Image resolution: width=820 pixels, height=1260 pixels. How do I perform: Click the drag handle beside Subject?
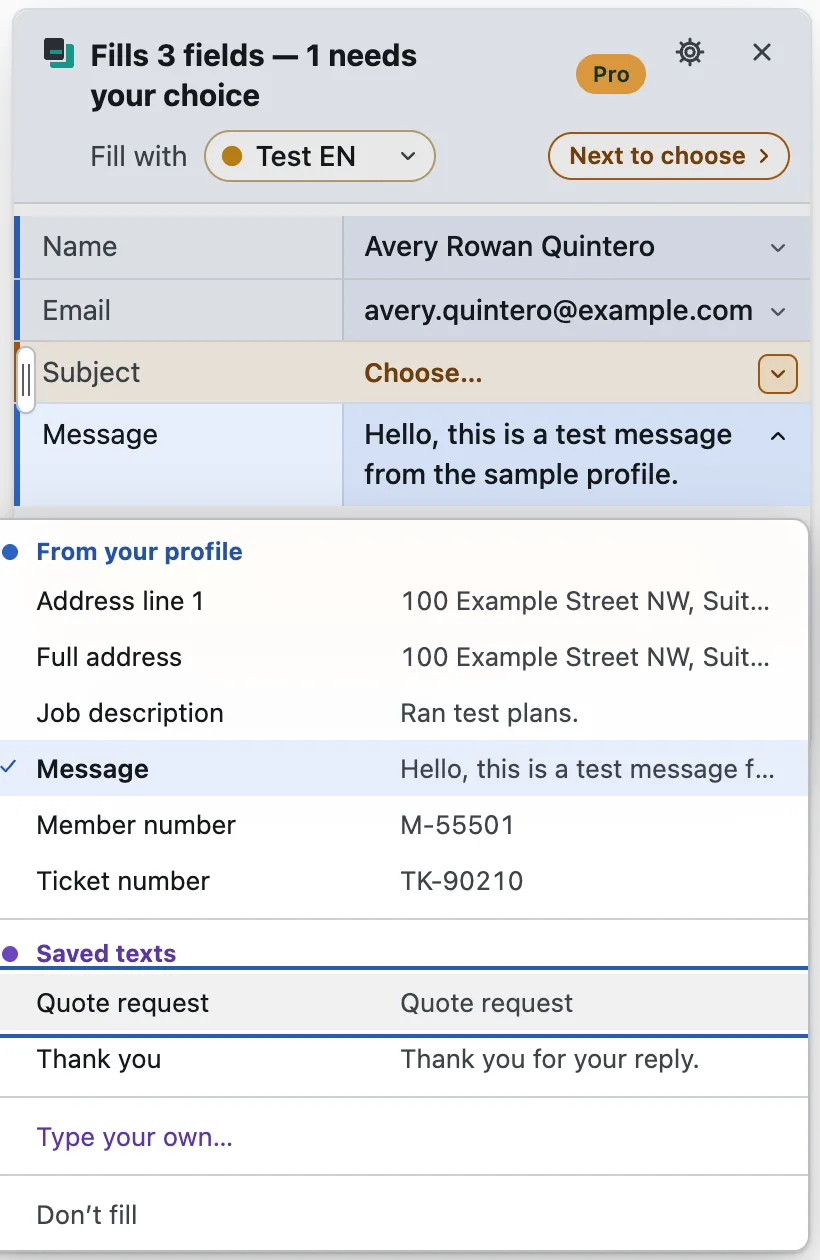tap(26, 379)
